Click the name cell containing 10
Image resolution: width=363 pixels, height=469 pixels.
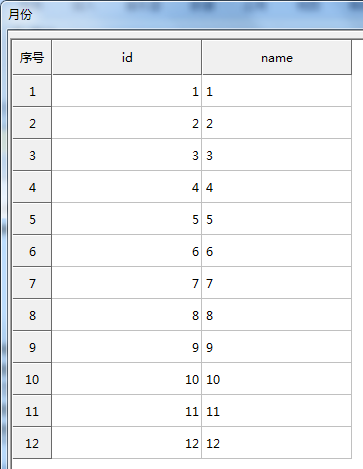point(277,379)
